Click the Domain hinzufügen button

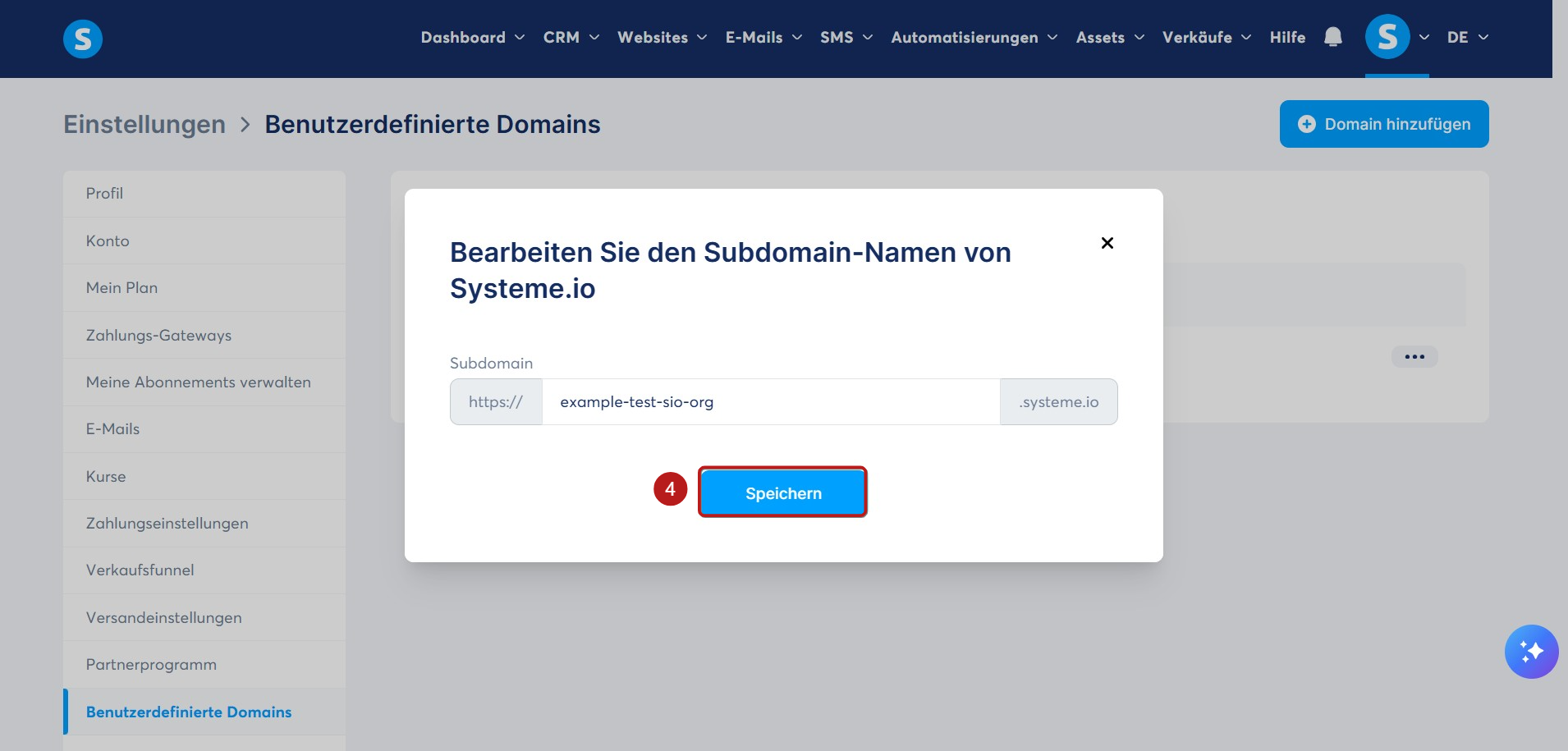1384,124
